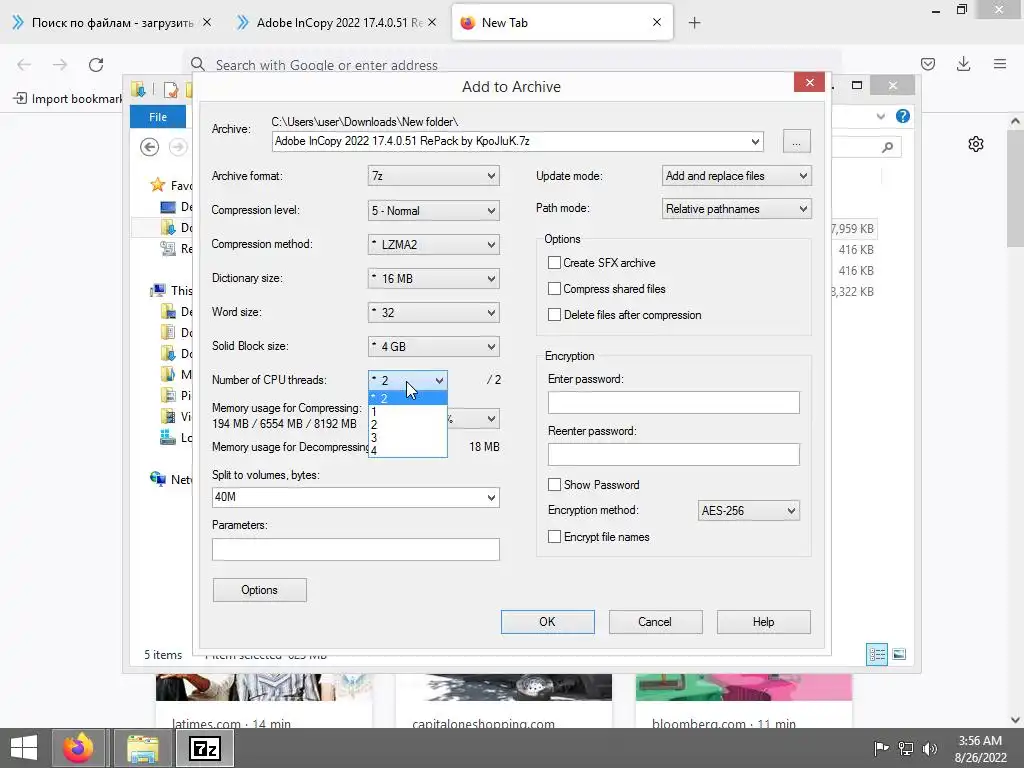
Task: Reload the Firefox page
Action: coord(96,65)
